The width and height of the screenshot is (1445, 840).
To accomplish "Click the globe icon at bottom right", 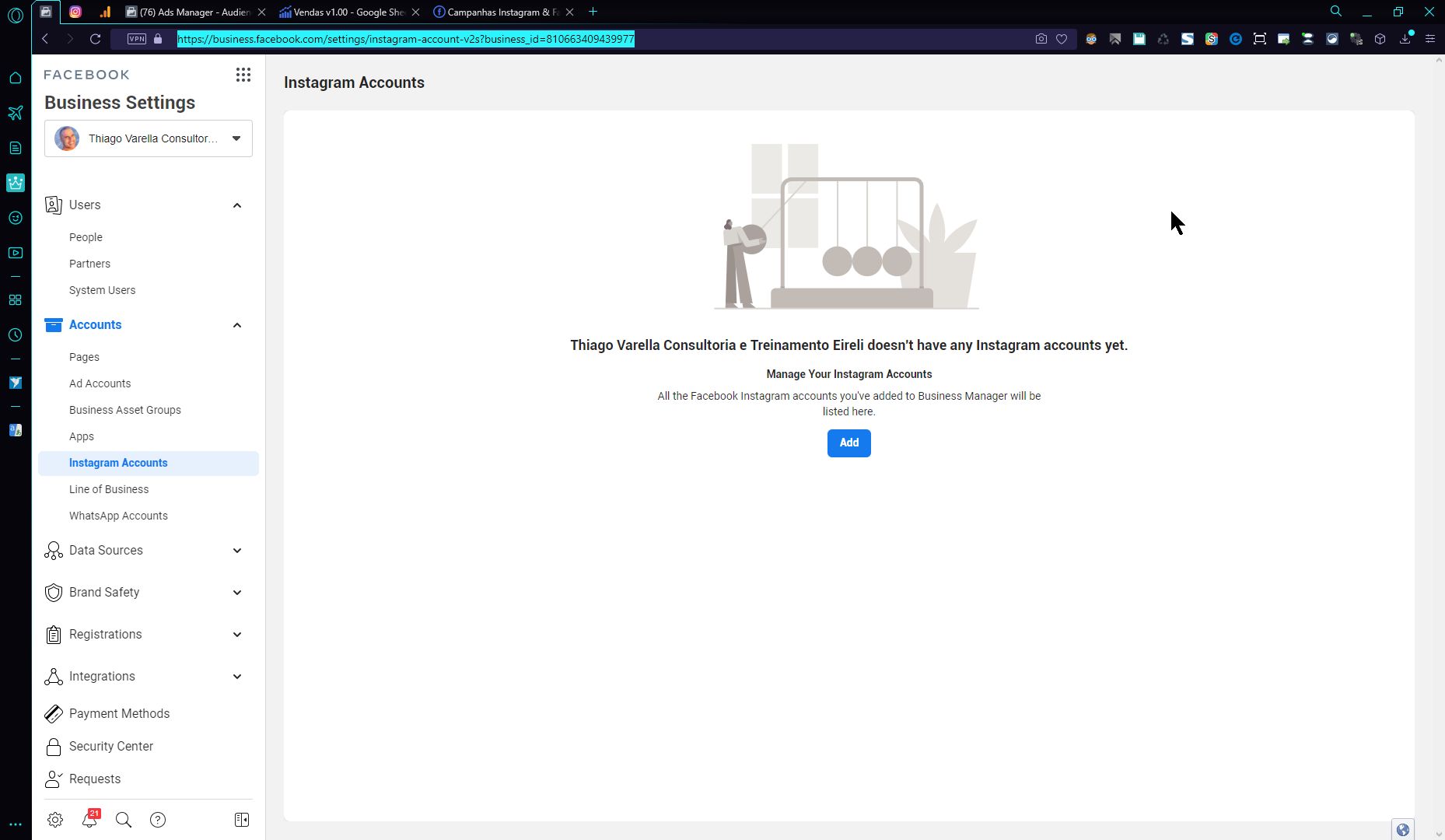I will point(1403,830).
